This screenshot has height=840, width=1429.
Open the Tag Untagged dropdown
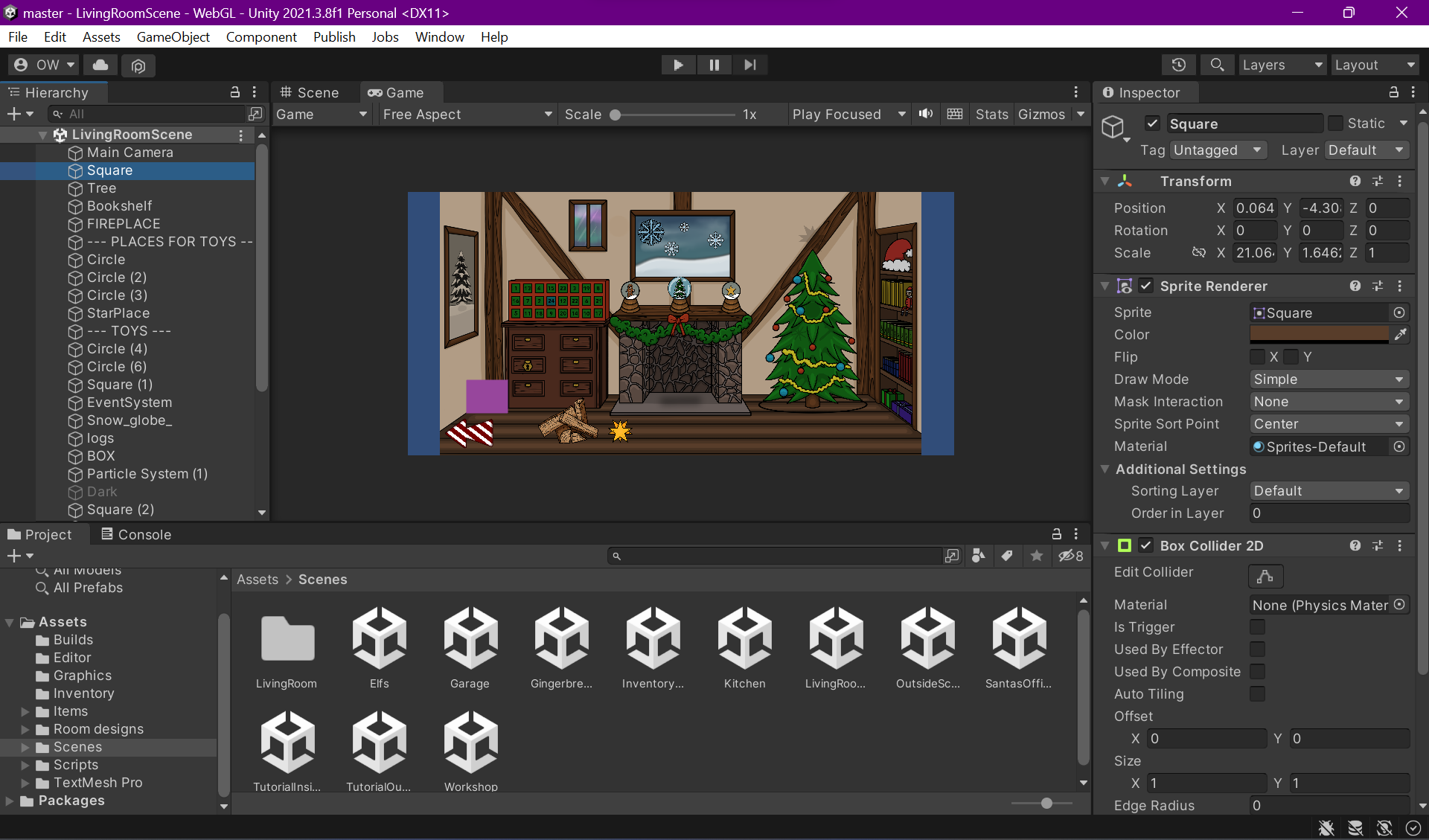tap(1218, 150)
